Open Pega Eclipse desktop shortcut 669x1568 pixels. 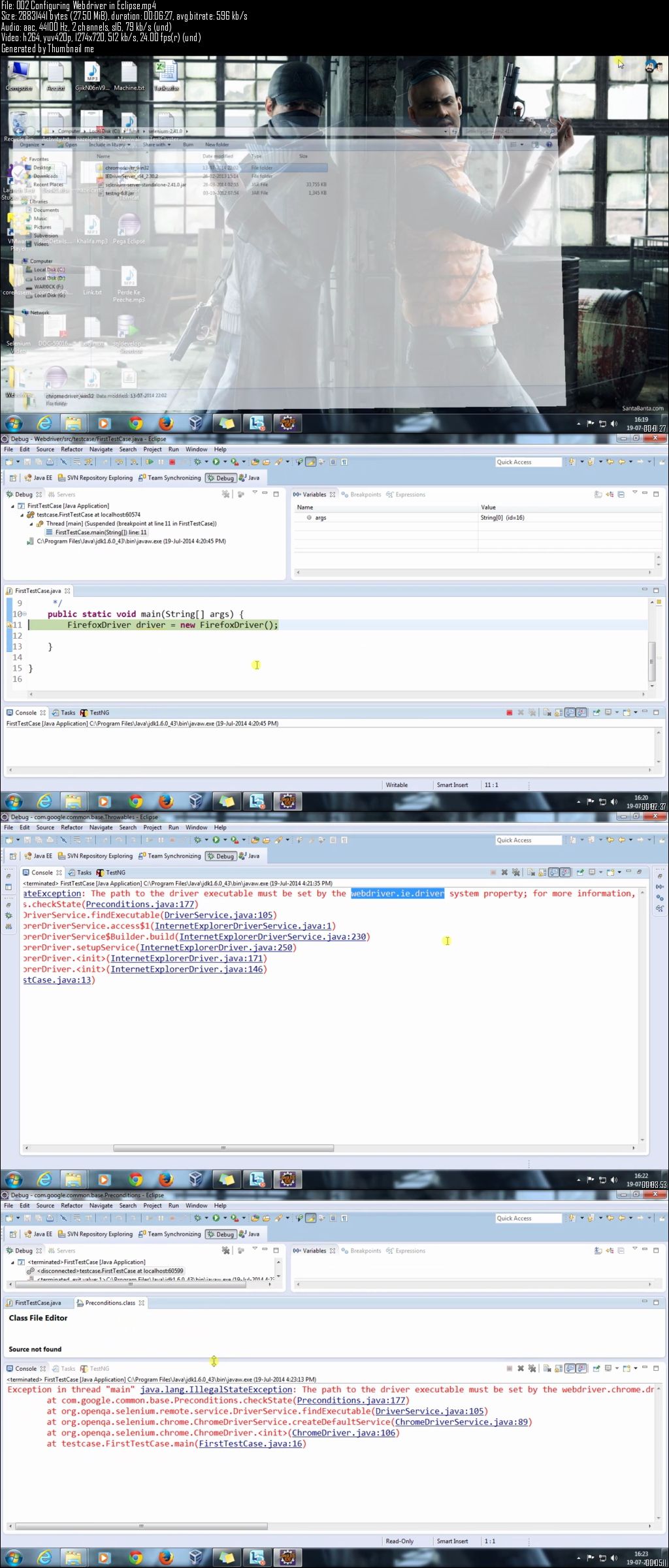(129, 230)
